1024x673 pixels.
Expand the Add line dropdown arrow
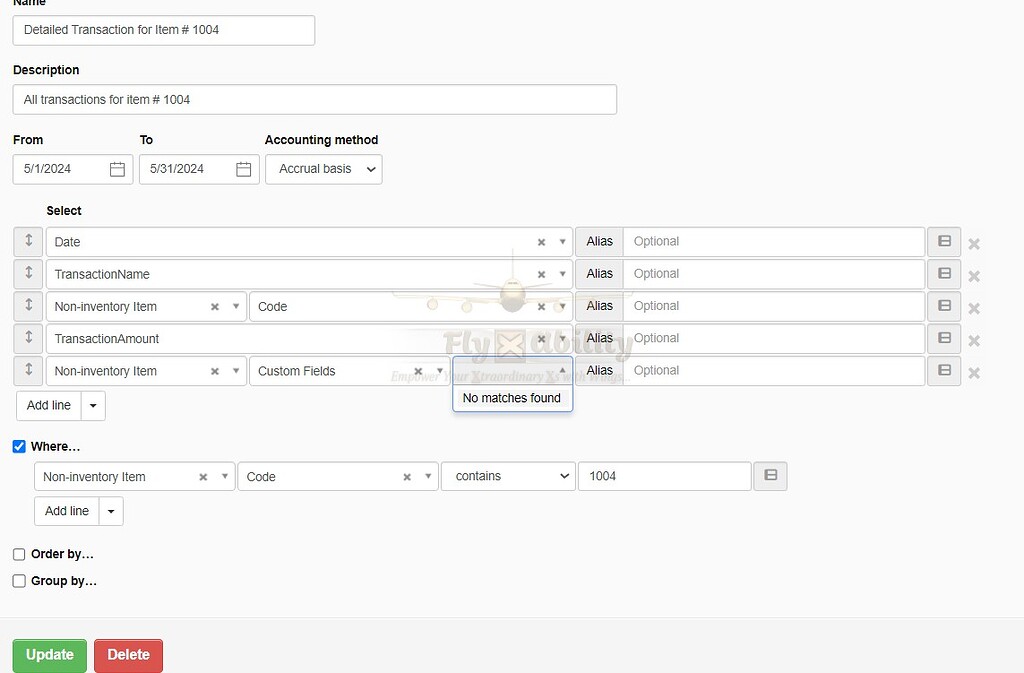(93, 405)
